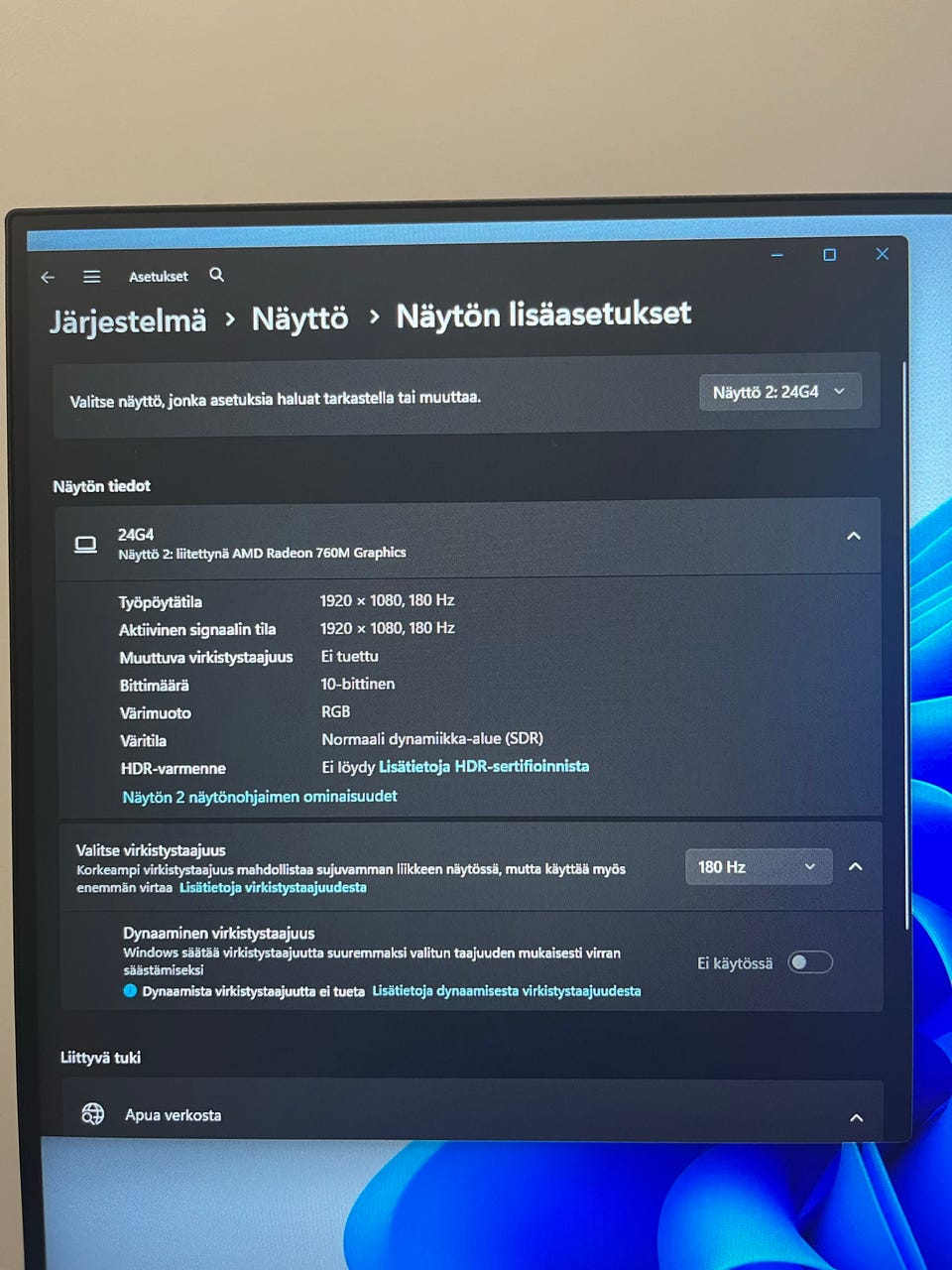
Task: Navigate to Järjestelmä breadcrumb
Action: click(x=128, y=320)
